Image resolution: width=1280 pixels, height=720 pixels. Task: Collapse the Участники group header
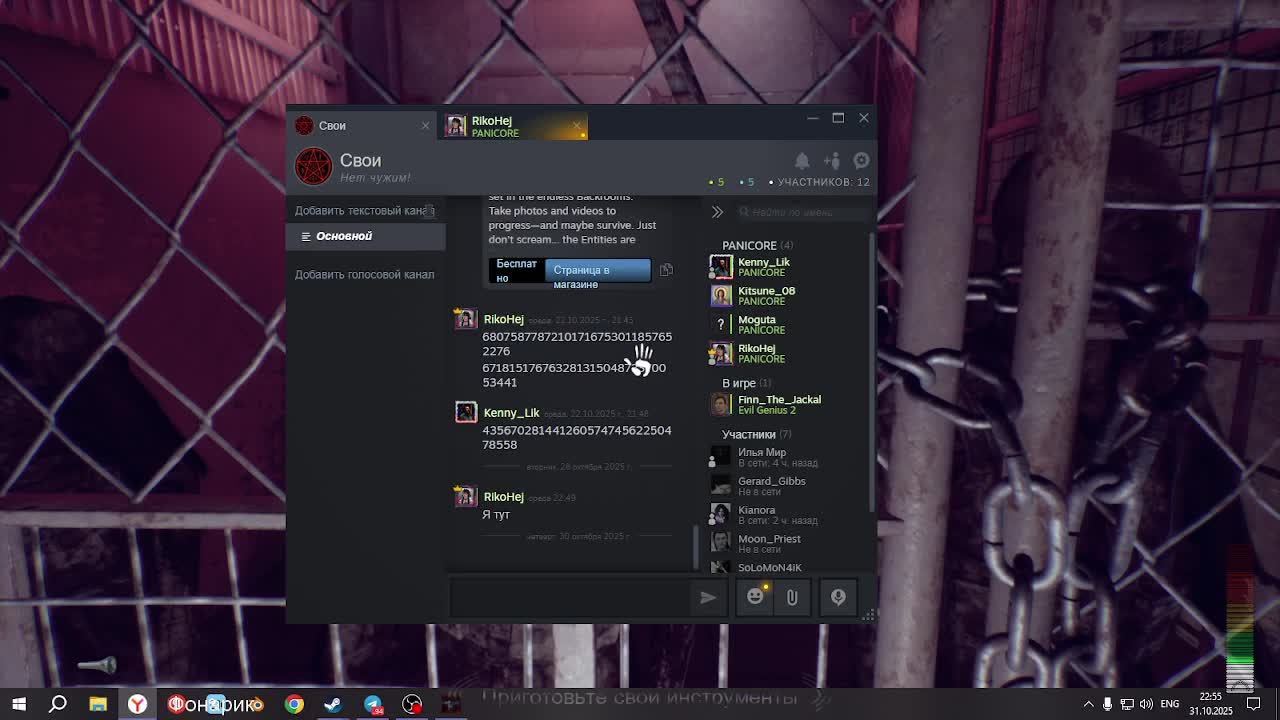tap(756, 434)
